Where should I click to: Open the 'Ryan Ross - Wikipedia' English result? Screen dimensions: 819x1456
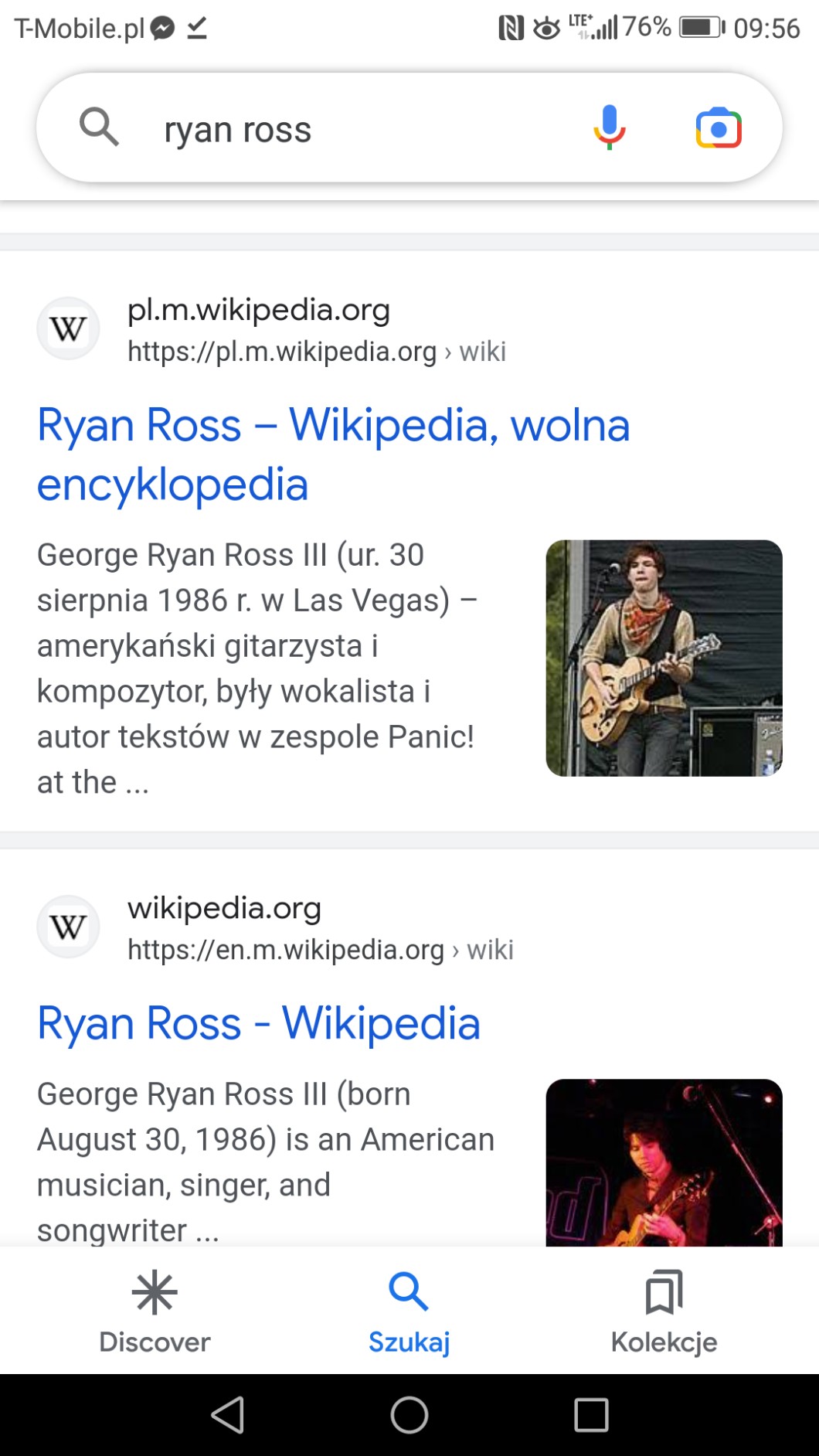point(259,1023)
